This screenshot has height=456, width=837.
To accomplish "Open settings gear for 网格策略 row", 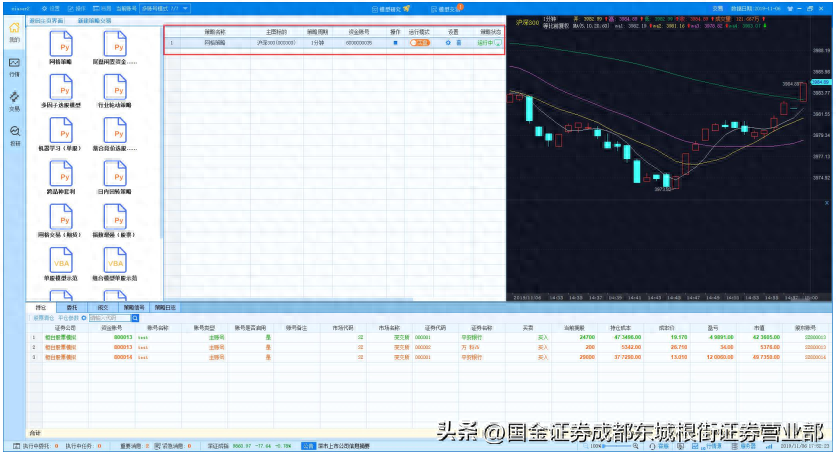I will [448, 43].
